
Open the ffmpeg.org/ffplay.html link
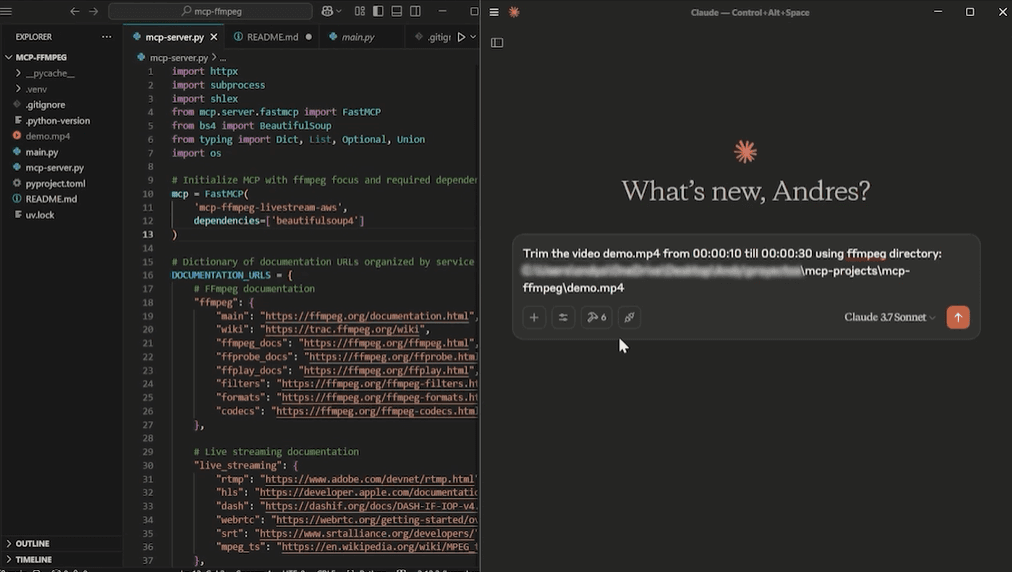tap(386, 370)
